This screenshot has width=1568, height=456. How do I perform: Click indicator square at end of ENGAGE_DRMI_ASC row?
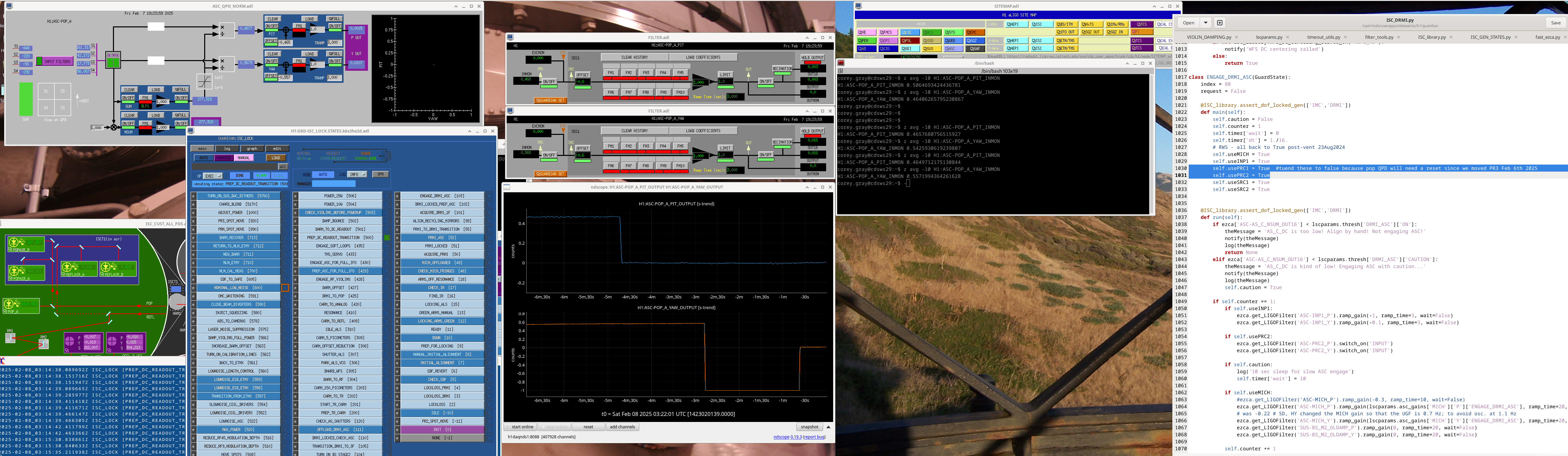coord(488,196)
